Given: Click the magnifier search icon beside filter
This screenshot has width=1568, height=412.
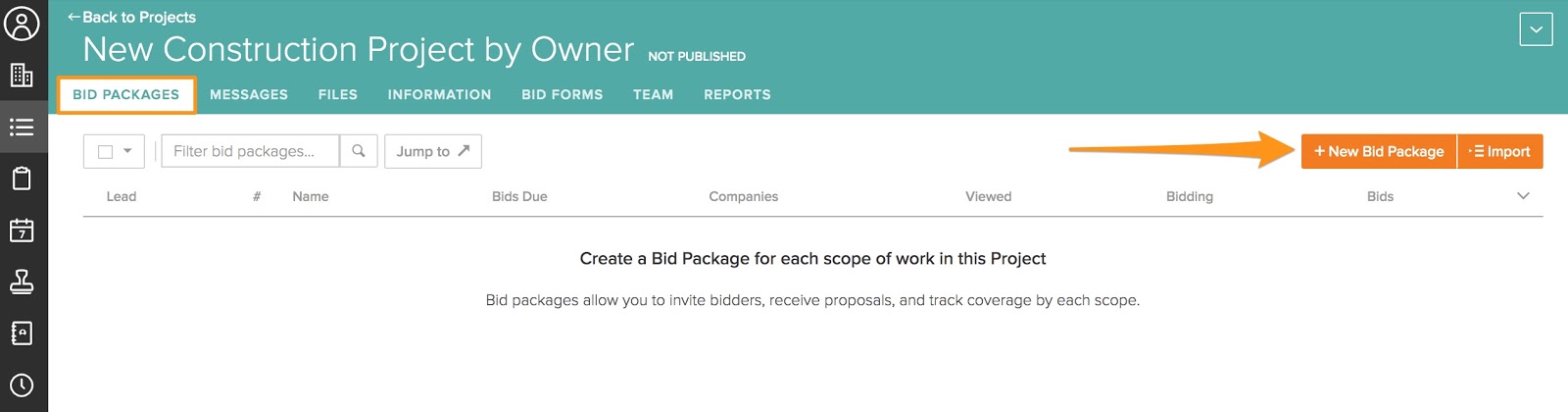Looking at the screenshot, I should [359, 151].
